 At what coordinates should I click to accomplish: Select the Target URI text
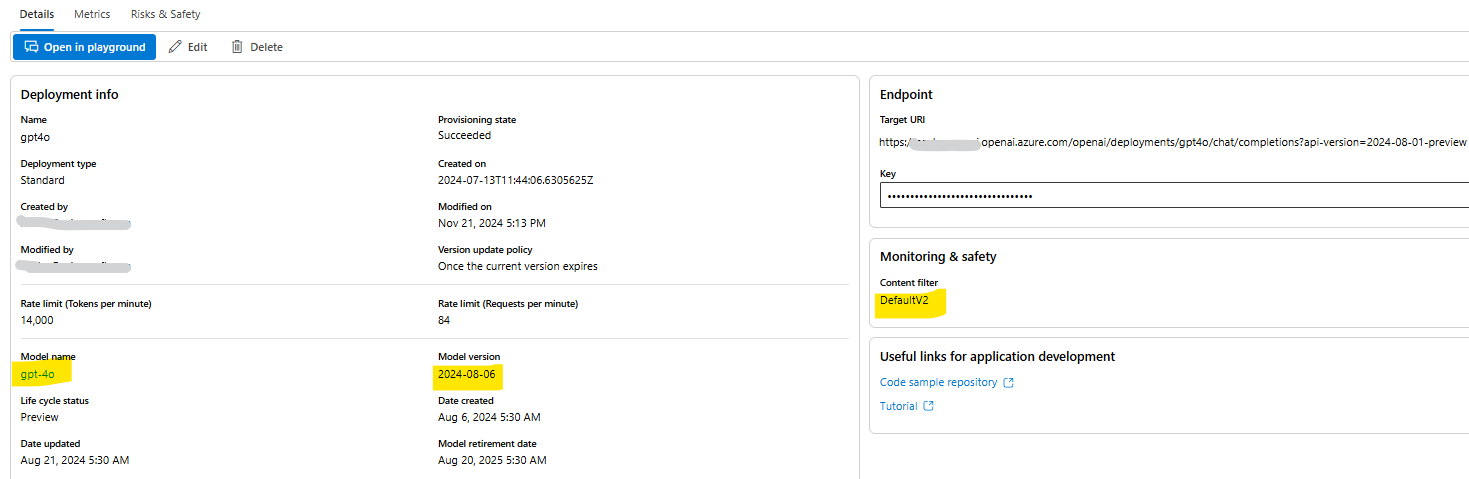point(1172,142)
